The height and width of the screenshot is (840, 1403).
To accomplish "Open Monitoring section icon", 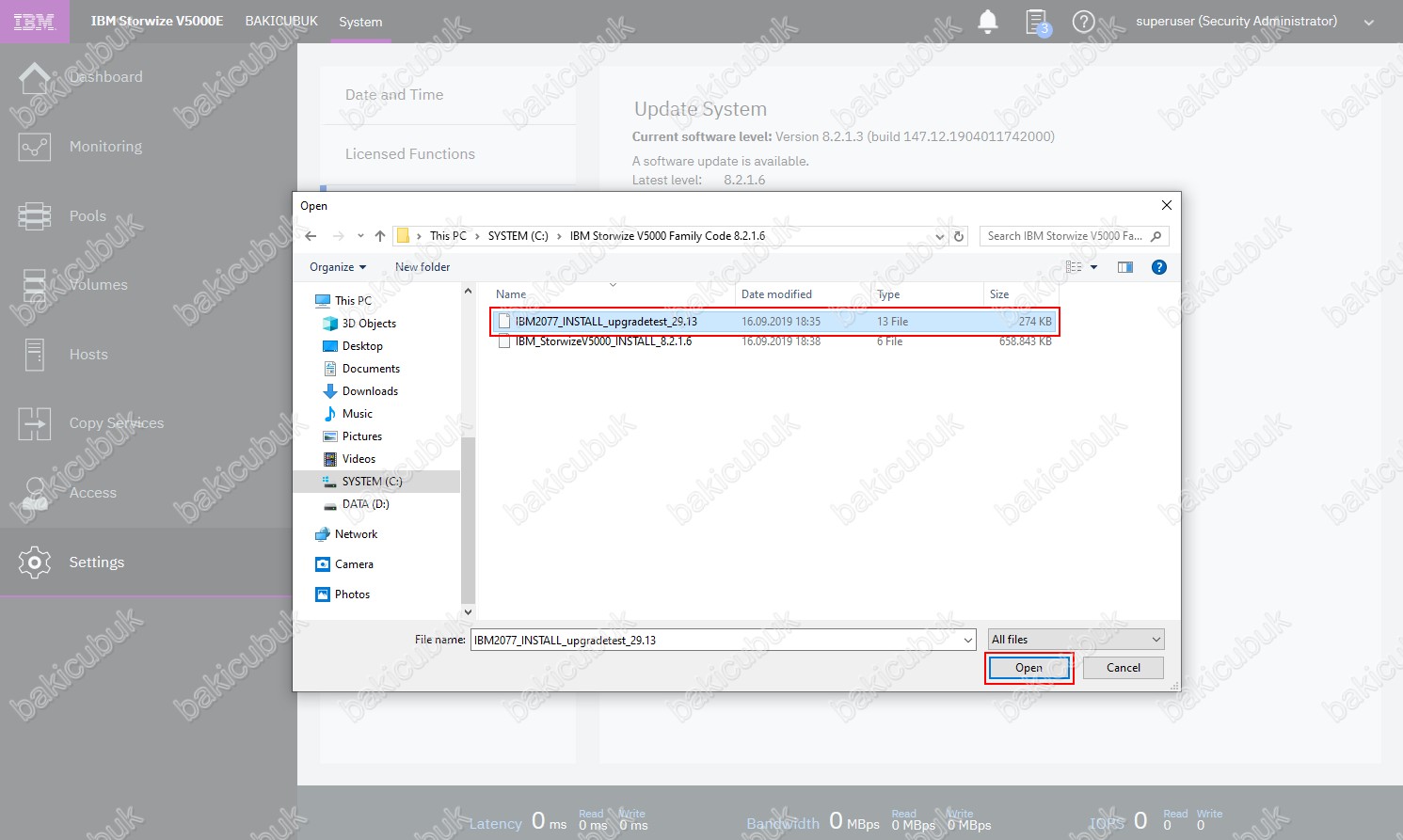I will pos(35,147).
